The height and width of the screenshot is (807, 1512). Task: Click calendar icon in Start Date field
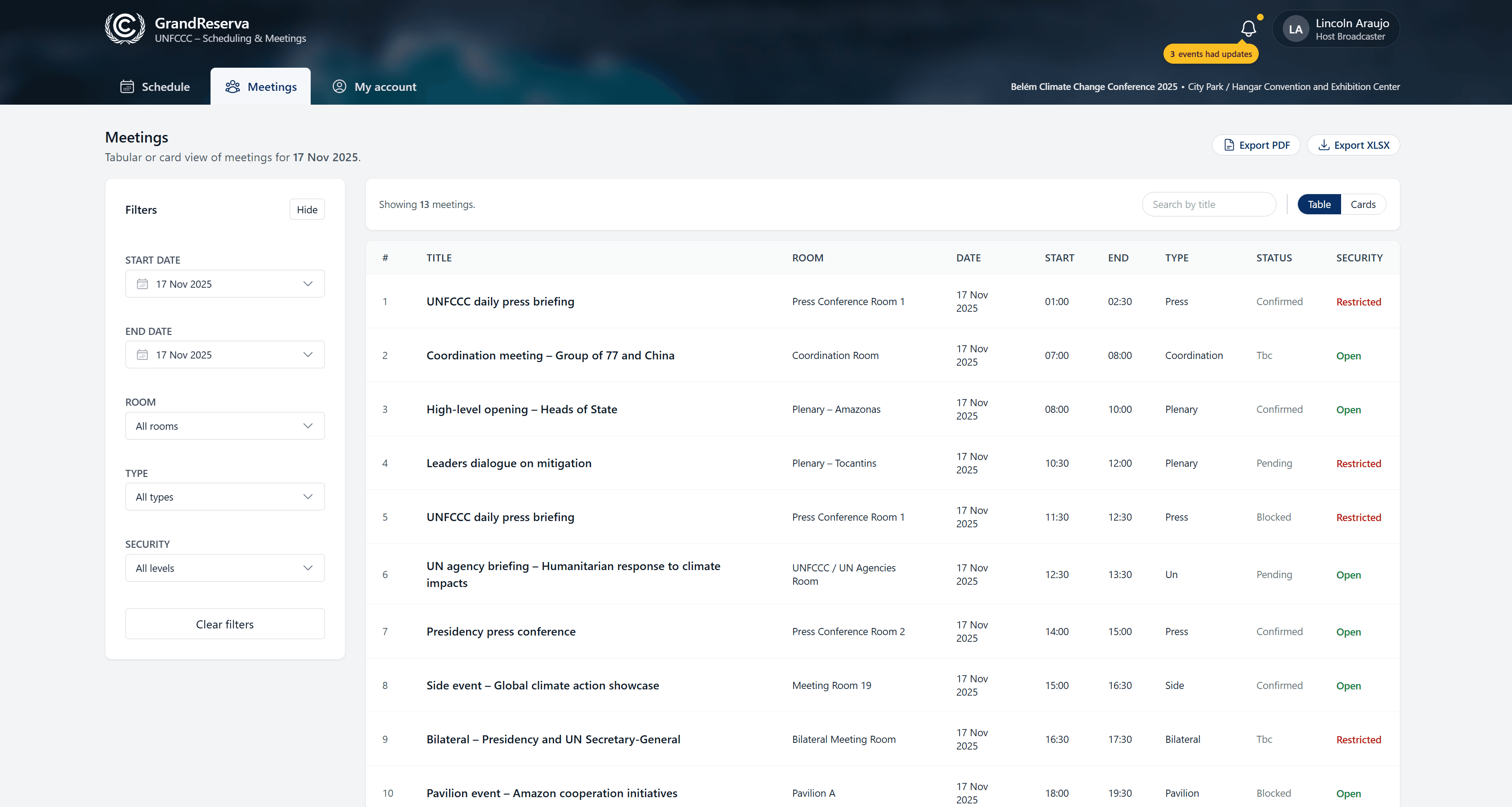click(x=142, y=284)
